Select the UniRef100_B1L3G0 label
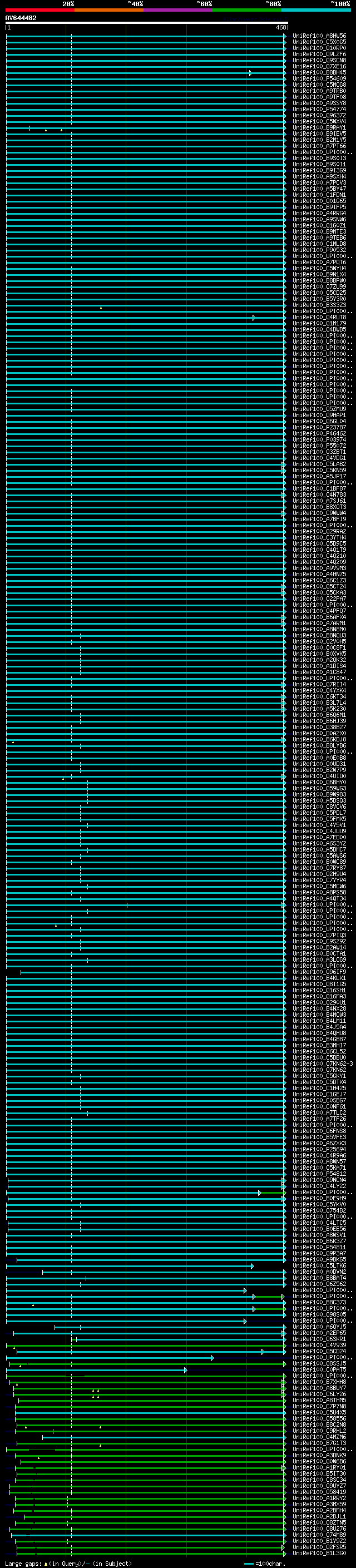This screenshot has width=356, height=1568. click(x=319, y=1554)
